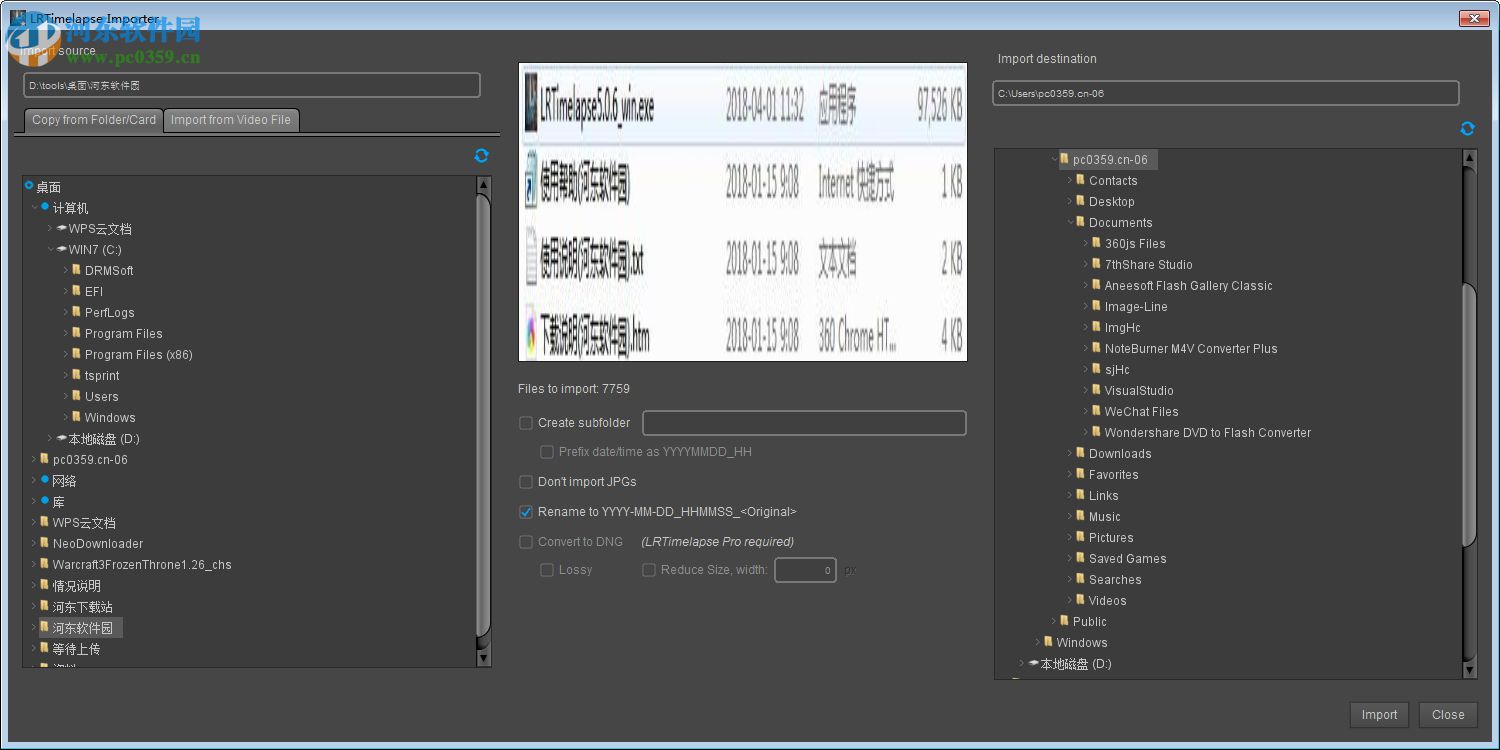Click the destination tree scrollbar up arrow
Screen dimensions: 1500x750
click(1469, 157)
